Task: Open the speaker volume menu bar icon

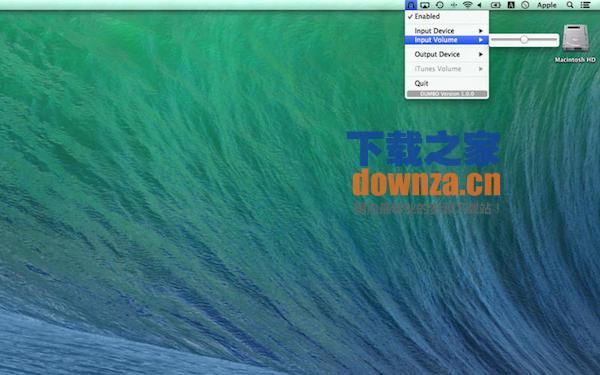Action: 479,5
